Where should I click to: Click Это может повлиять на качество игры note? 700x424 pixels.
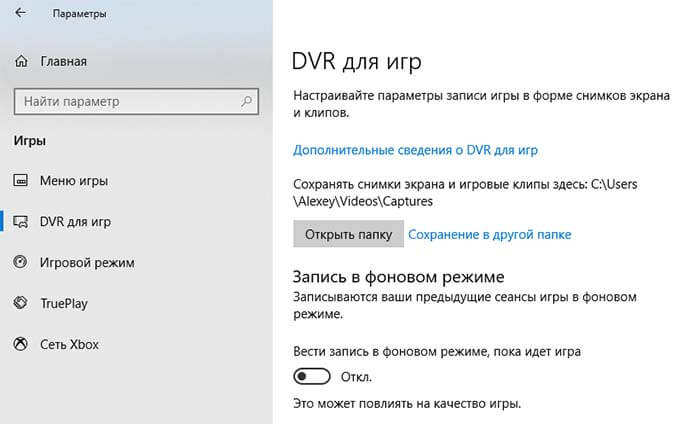pos(407,403)
